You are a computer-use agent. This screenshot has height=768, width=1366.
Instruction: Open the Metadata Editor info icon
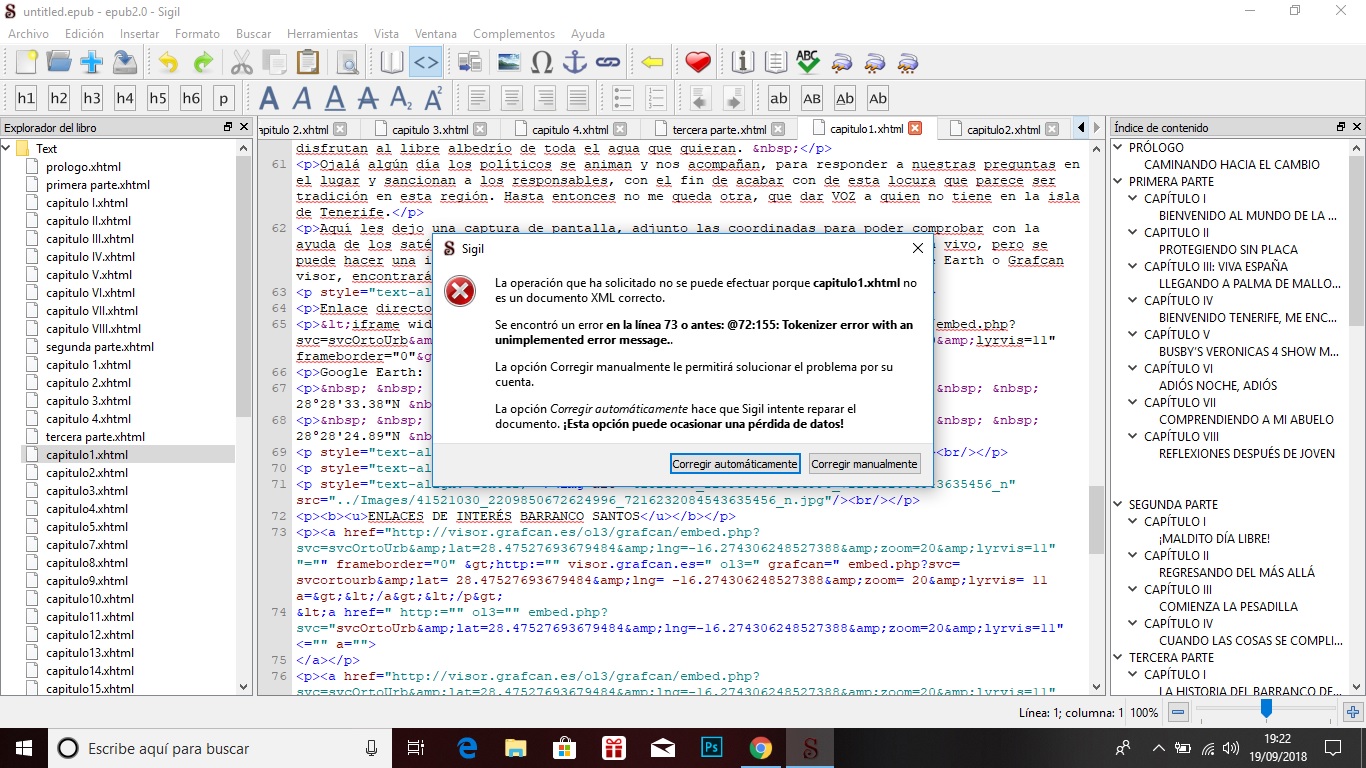click(742, 62)
